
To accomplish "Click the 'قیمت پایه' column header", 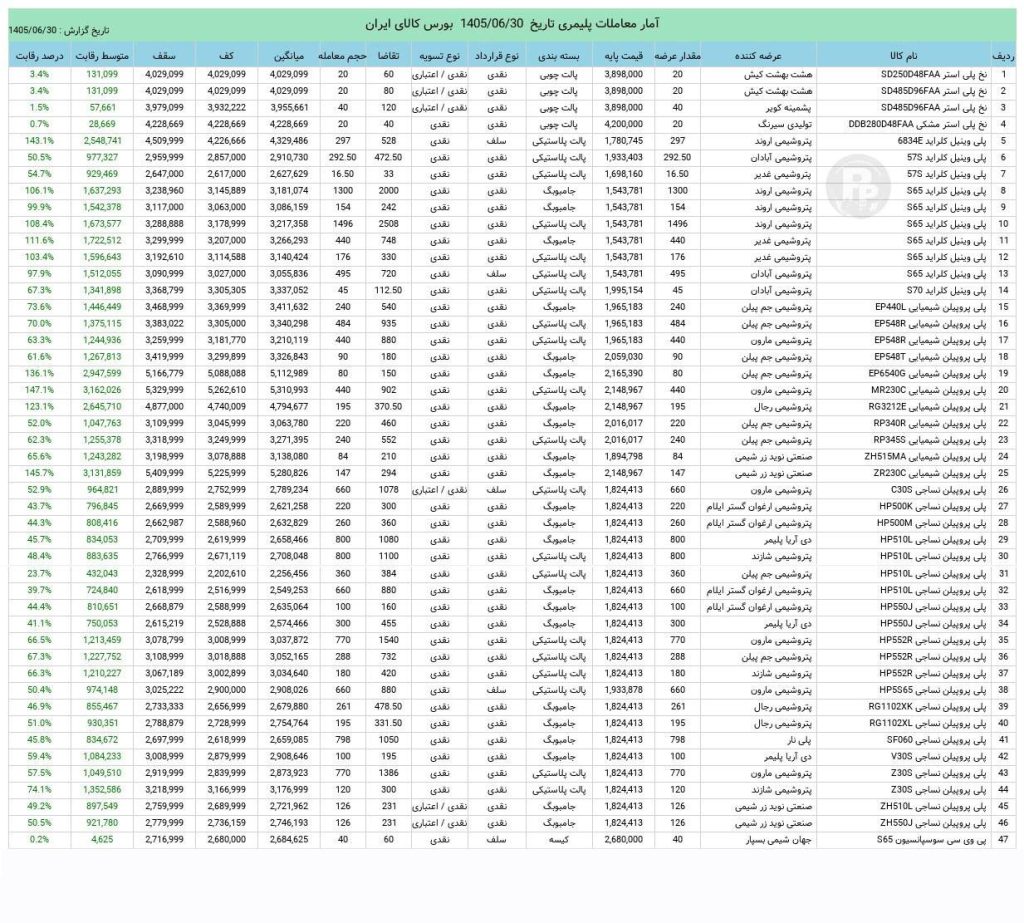I will (623, 56).
